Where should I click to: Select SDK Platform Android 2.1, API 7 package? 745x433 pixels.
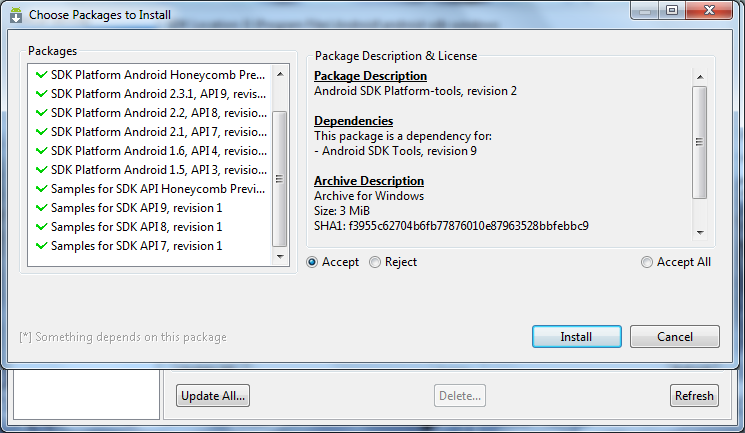[158, 132]
